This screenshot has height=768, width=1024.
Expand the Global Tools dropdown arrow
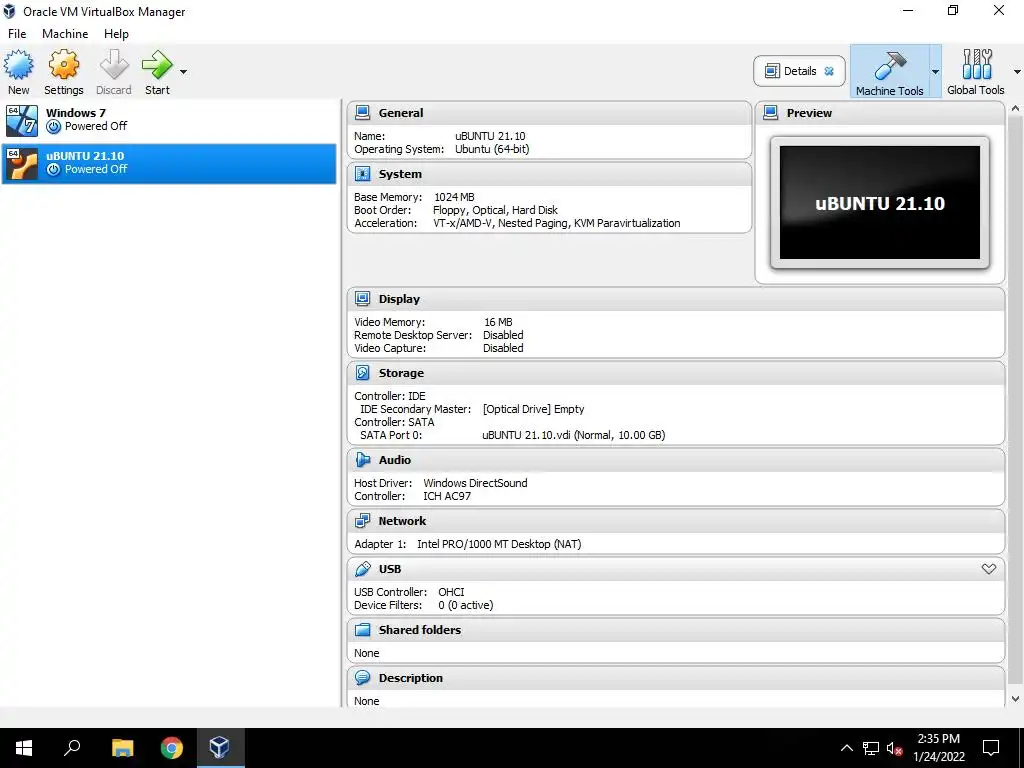click(x=1017, y=72)
